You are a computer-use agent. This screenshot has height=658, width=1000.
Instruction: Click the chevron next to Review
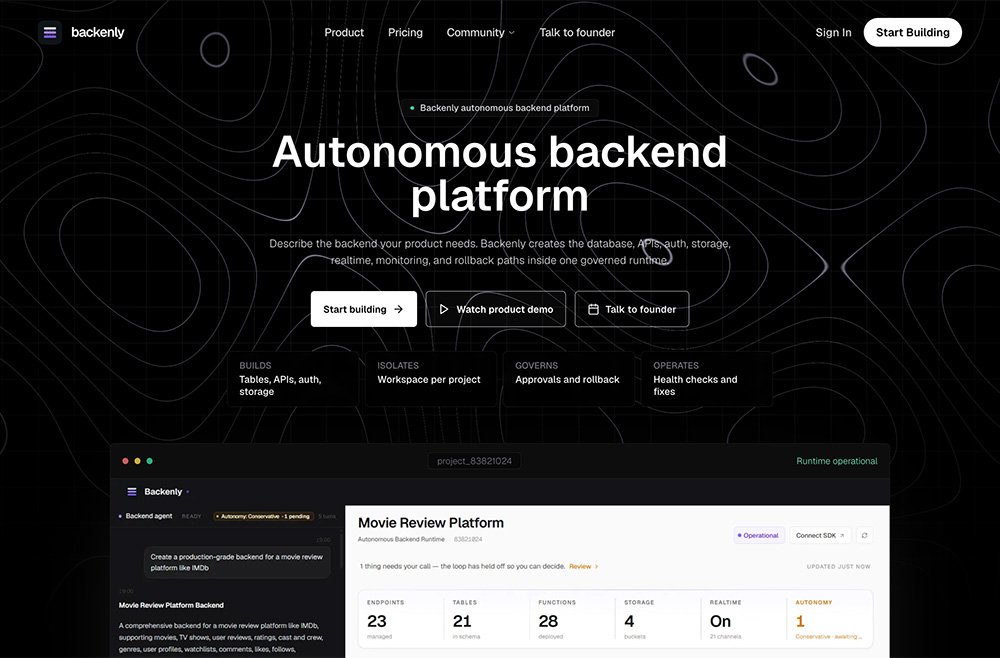[596, 566]
